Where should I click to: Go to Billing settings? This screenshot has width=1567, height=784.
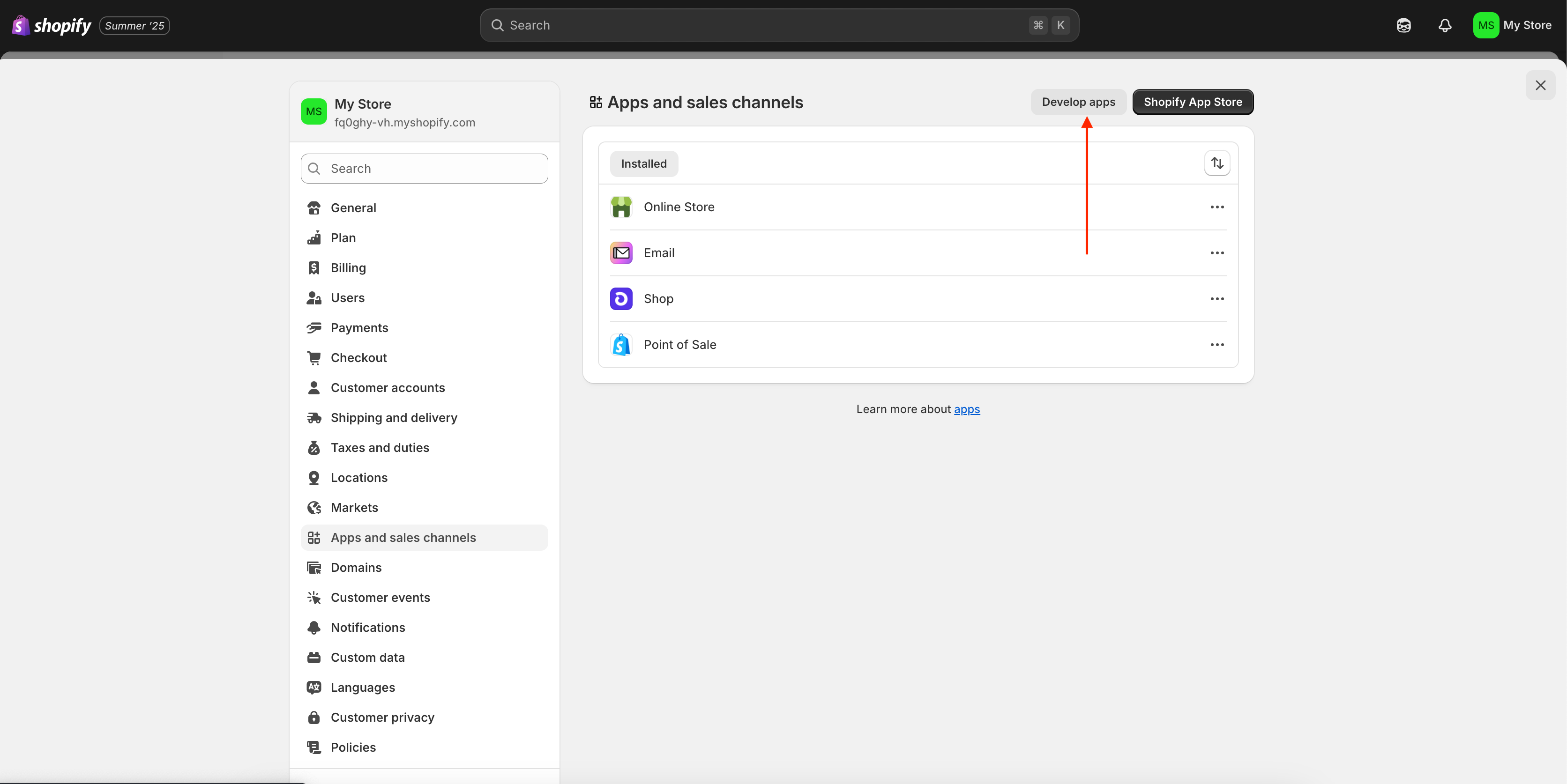point(348,268)
